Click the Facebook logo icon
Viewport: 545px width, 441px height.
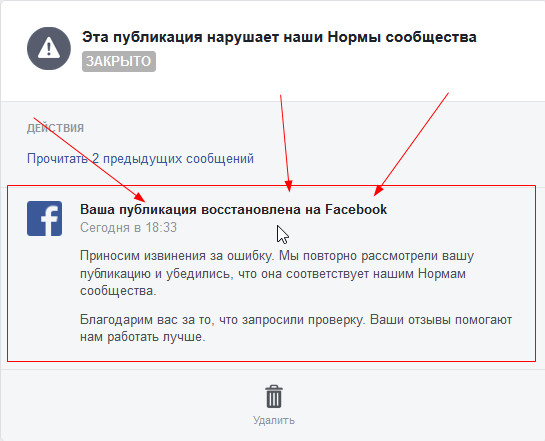tap(44, 219)
